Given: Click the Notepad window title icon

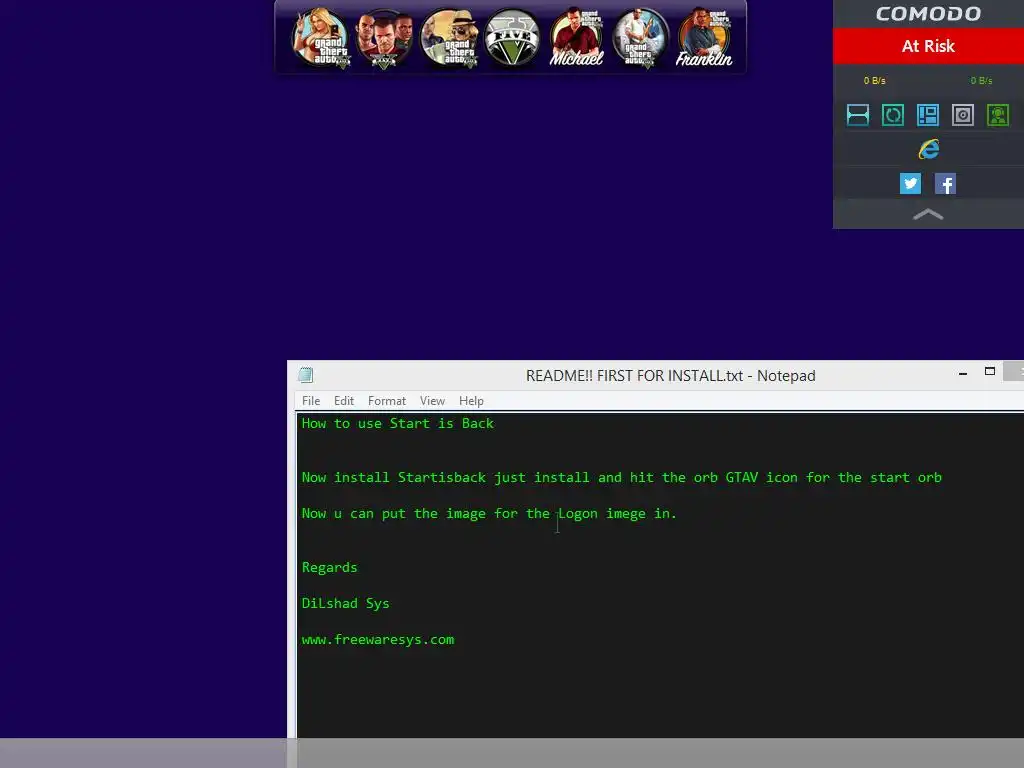Looking at the screenshot, I should [306, 375].
